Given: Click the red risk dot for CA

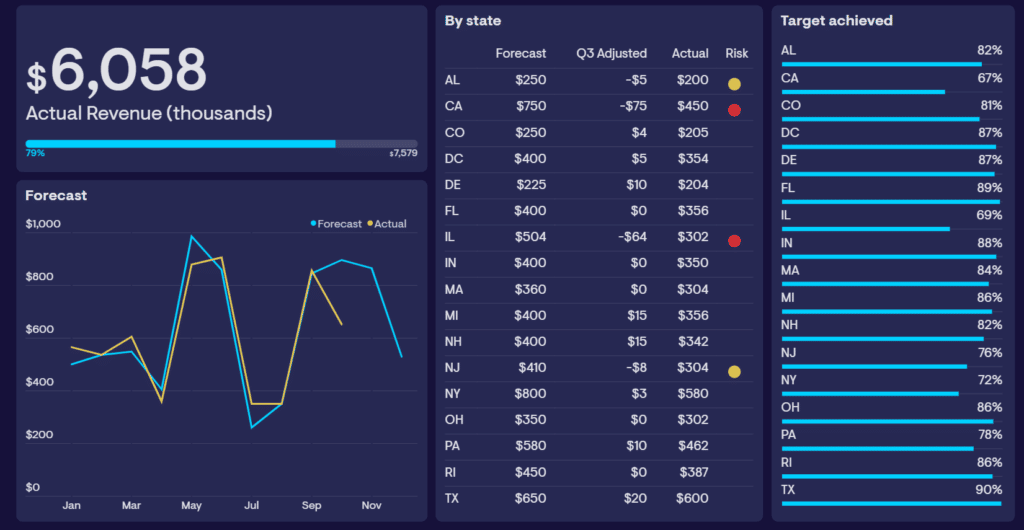Looking at the screenshot, I should [x=734, y=110].
